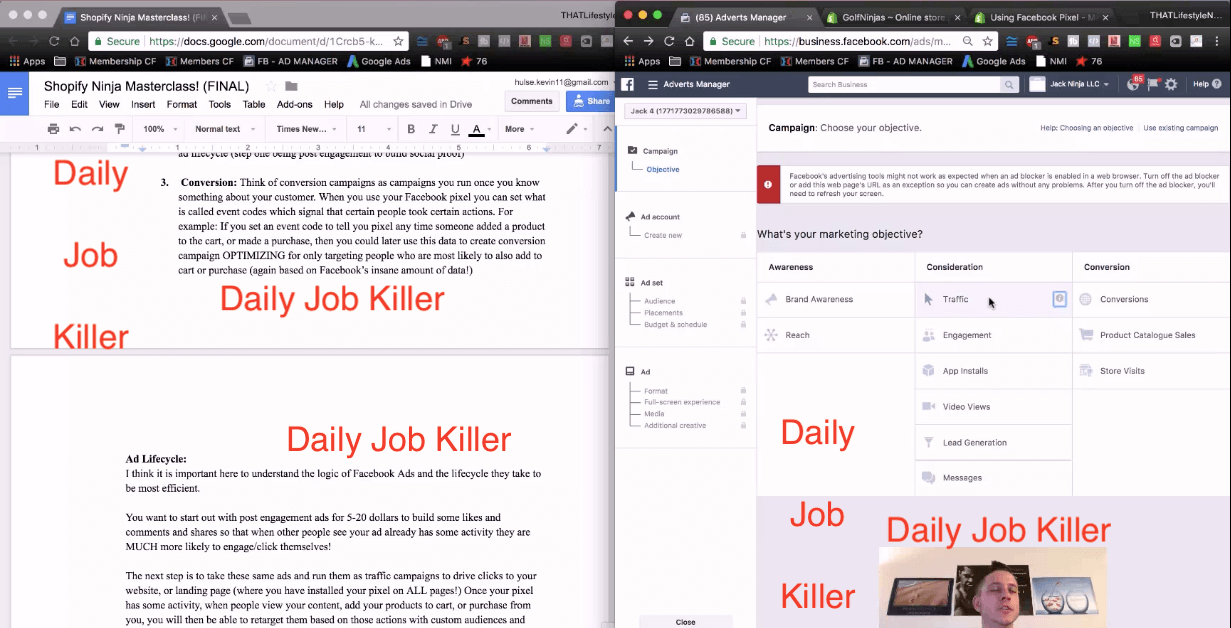
Task: Open the Adverts Manager hamburger menu
Action: [653, 85]
